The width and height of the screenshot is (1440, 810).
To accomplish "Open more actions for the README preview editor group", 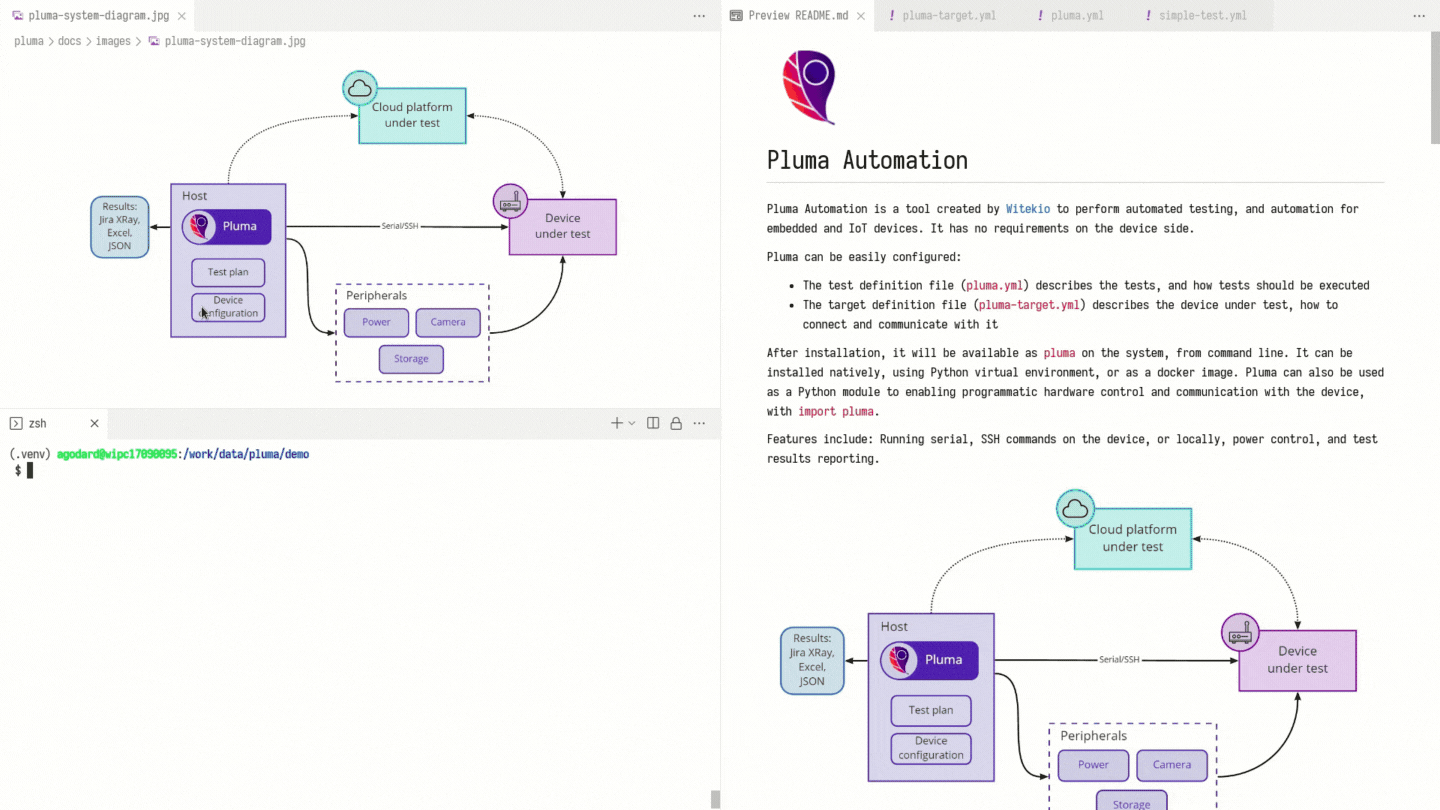I will tap(1419, 16).
